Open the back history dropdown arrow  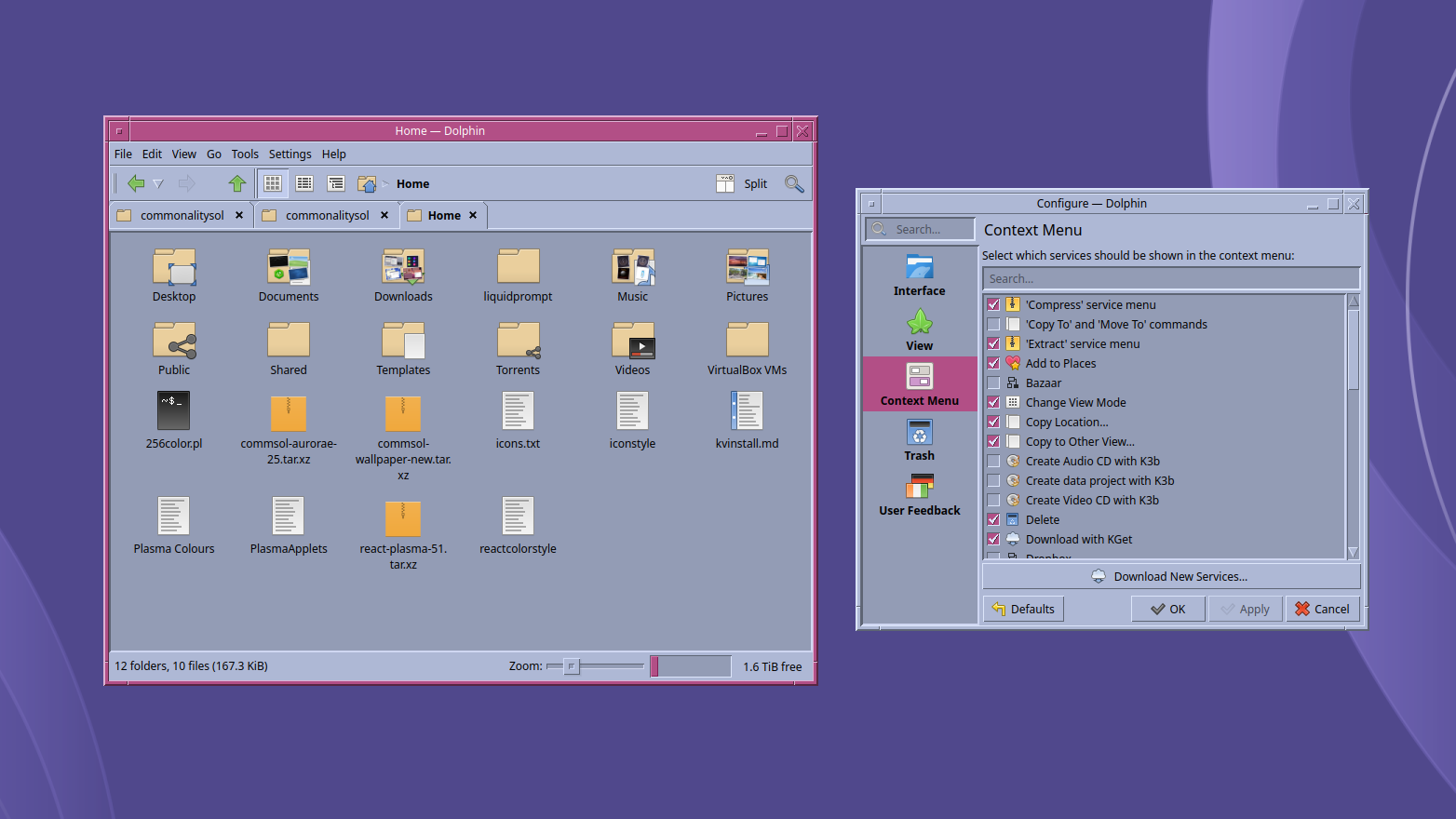coord(158,184)
